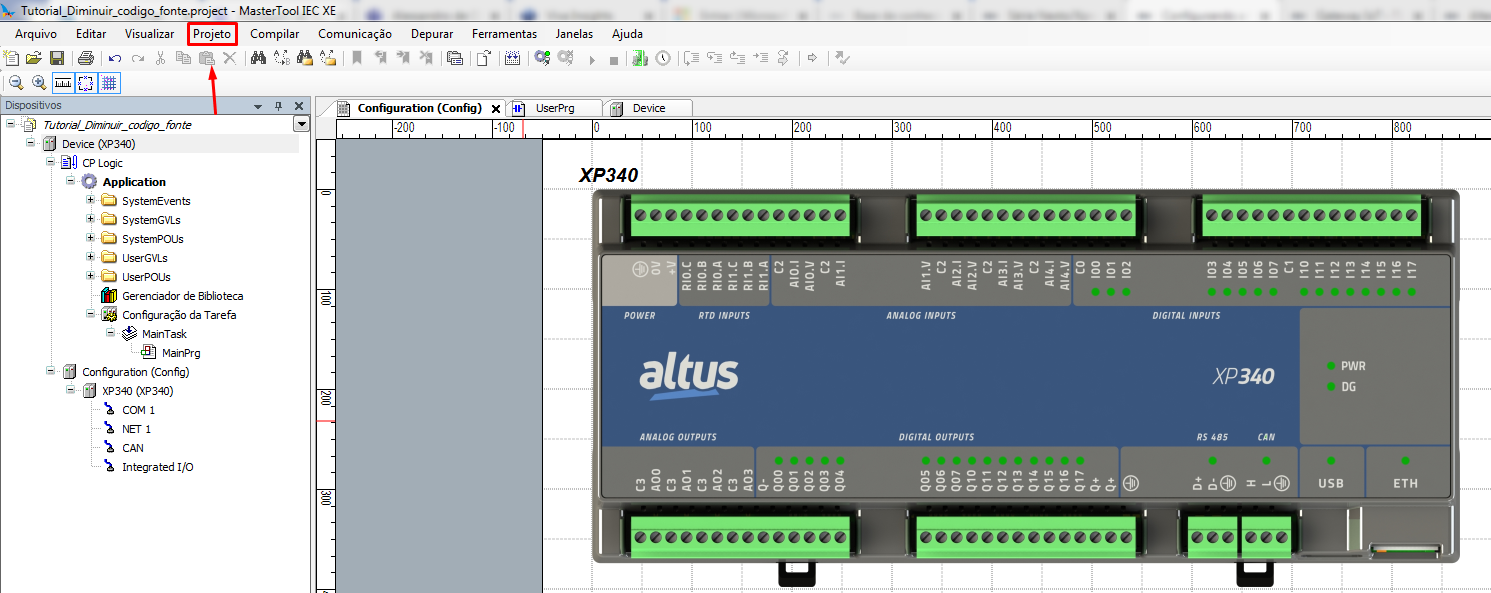1491x593 pixels.
Task: Expand the SystemEvents folder
Action: (91, 201)
